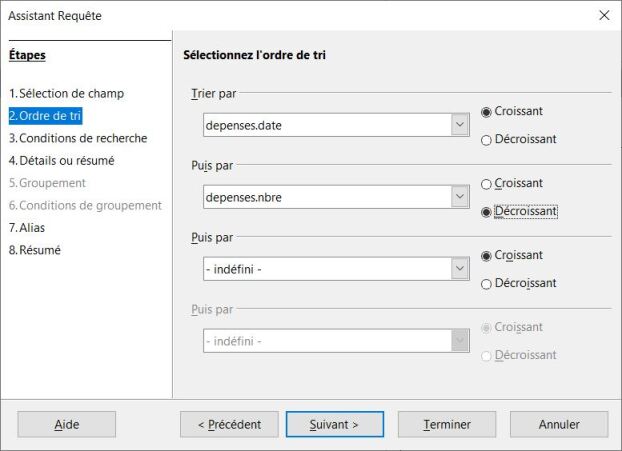Click the Suivant button

tap(334, 425)
